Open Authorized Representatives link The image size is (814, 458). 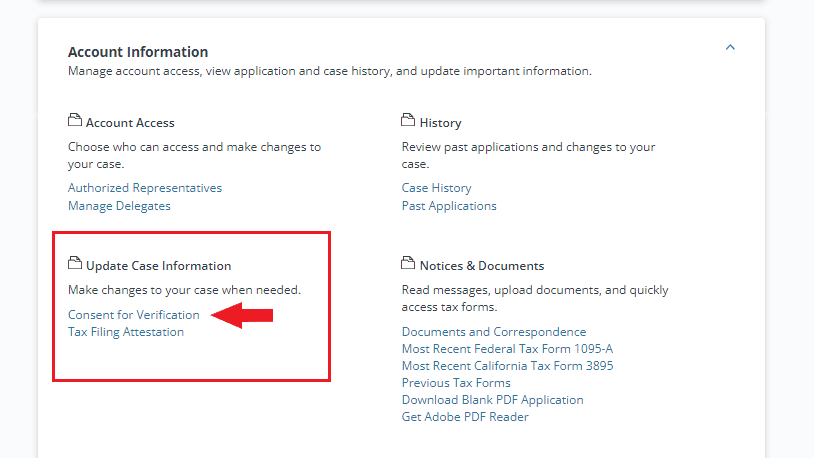coord(145,188)
